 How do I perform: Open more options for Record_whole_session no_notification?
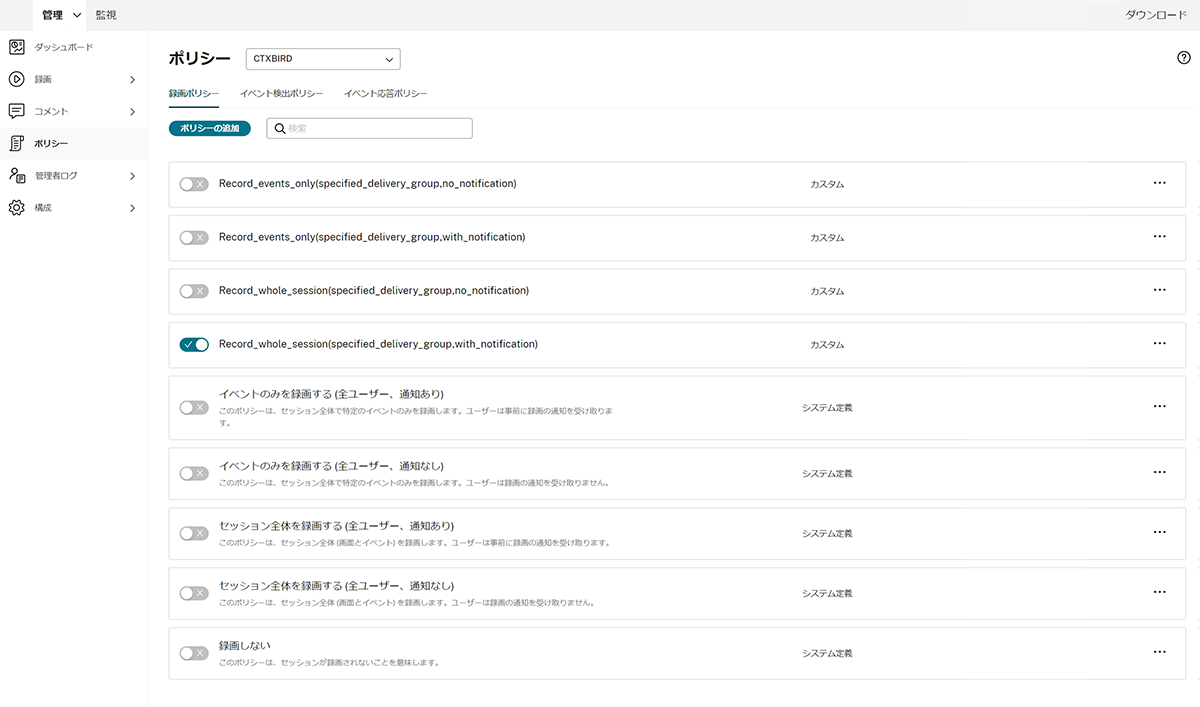point(1160,290)
